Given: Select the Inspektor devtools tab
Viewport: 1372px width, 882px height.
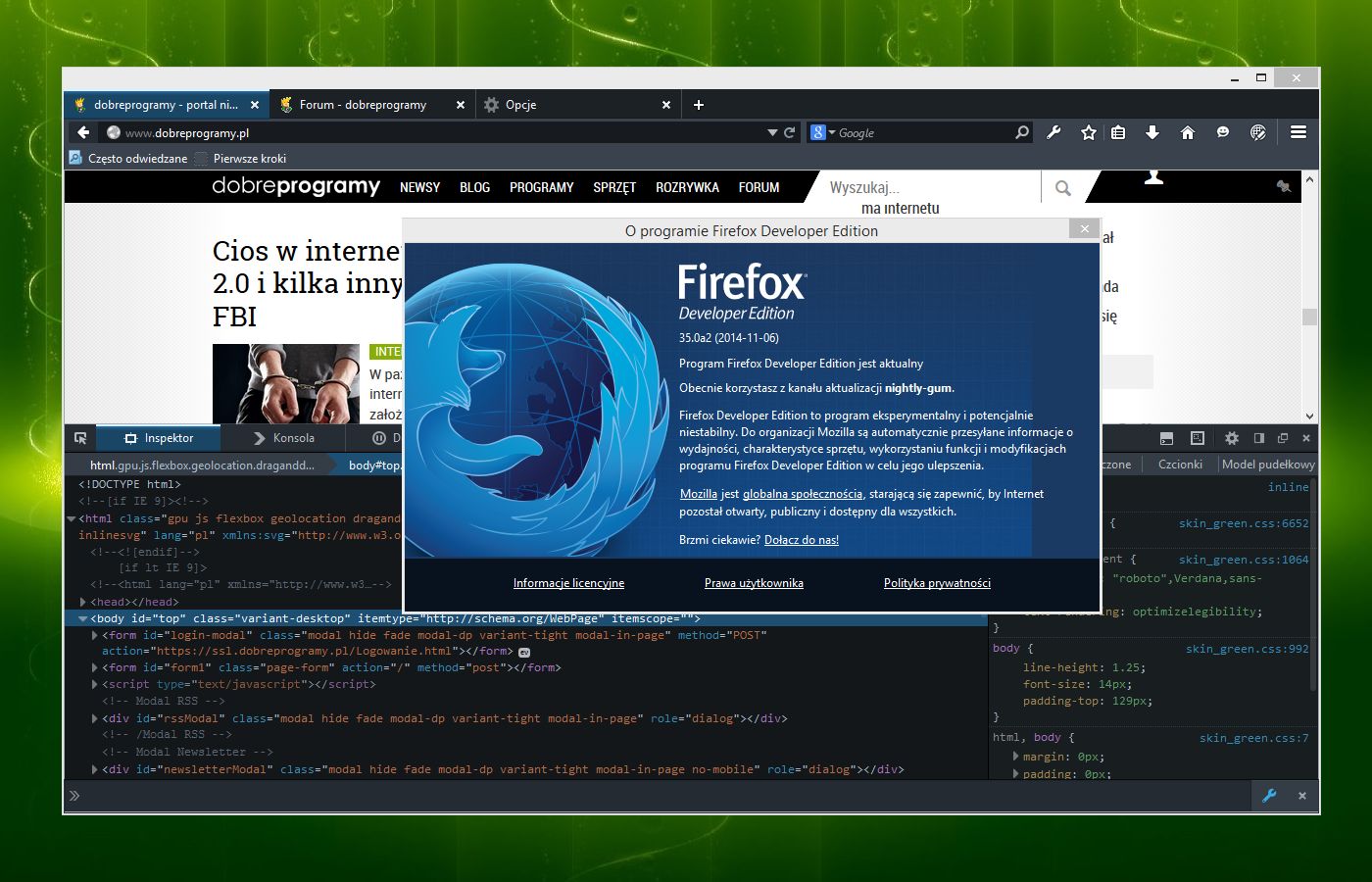Looking at the screenshot, I should tap(159, 438).
